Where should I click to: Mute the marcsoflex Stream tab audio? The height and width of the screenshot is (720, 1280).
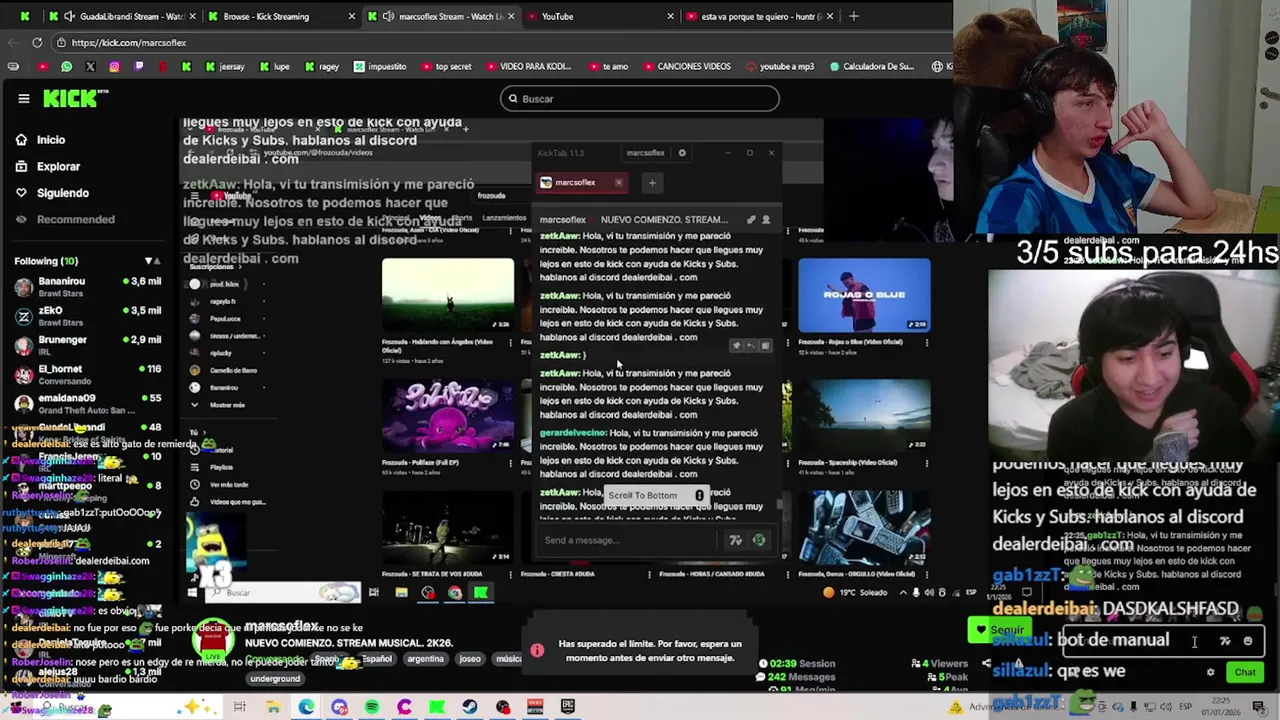coord(388,16)
